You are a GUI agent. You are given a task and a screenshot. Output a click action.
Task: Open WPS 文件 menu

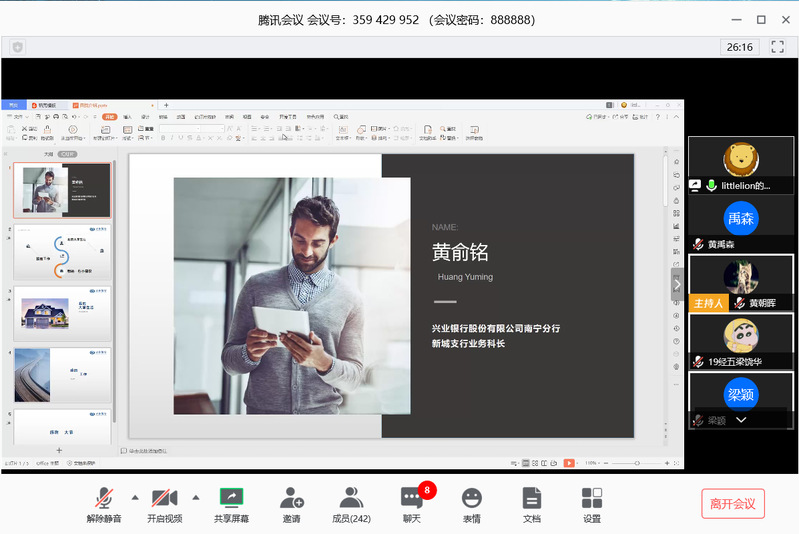pos(17,117)
